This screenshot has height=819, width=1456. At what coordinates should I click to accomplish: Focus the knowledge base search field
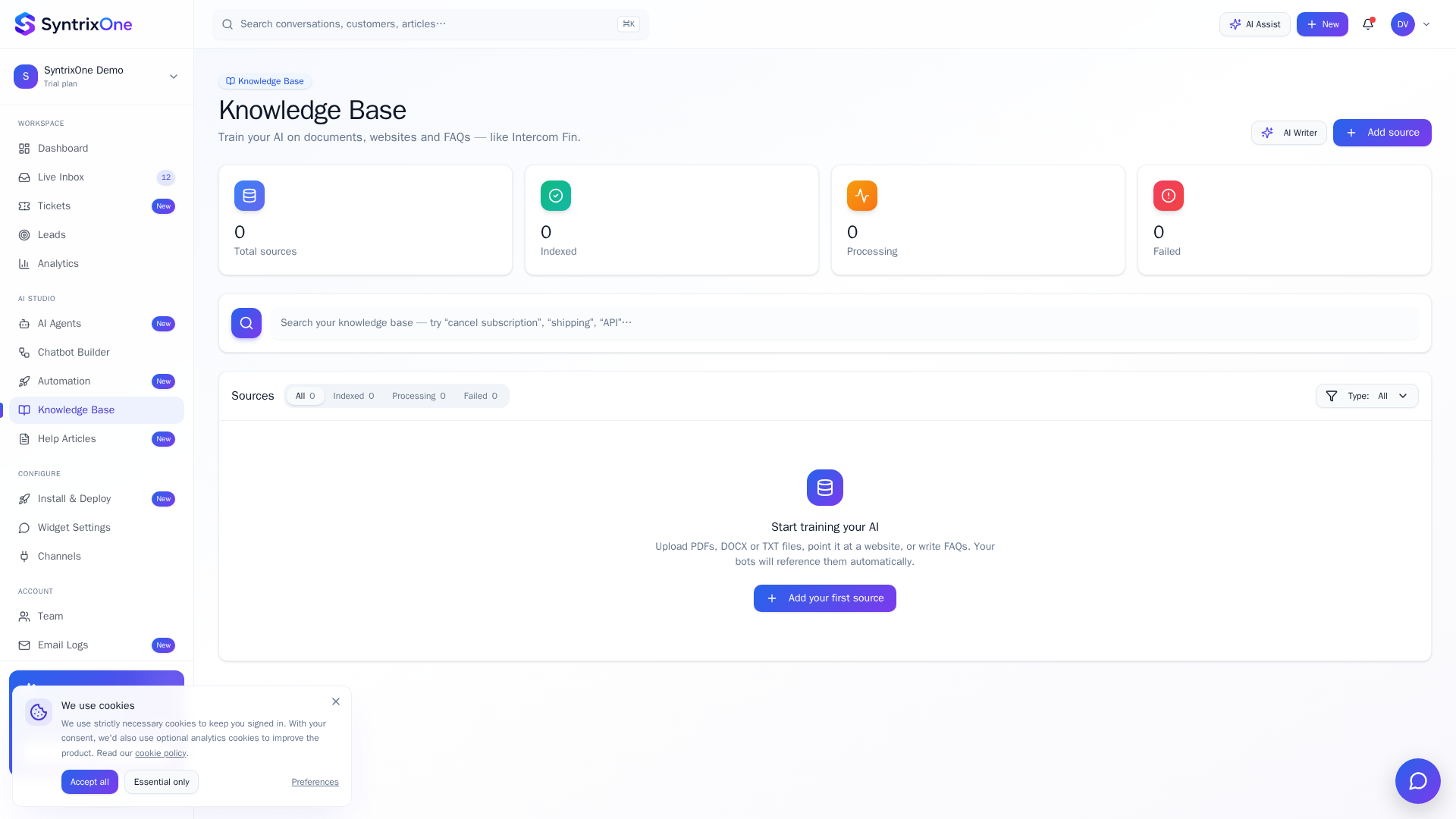[844, 323]
